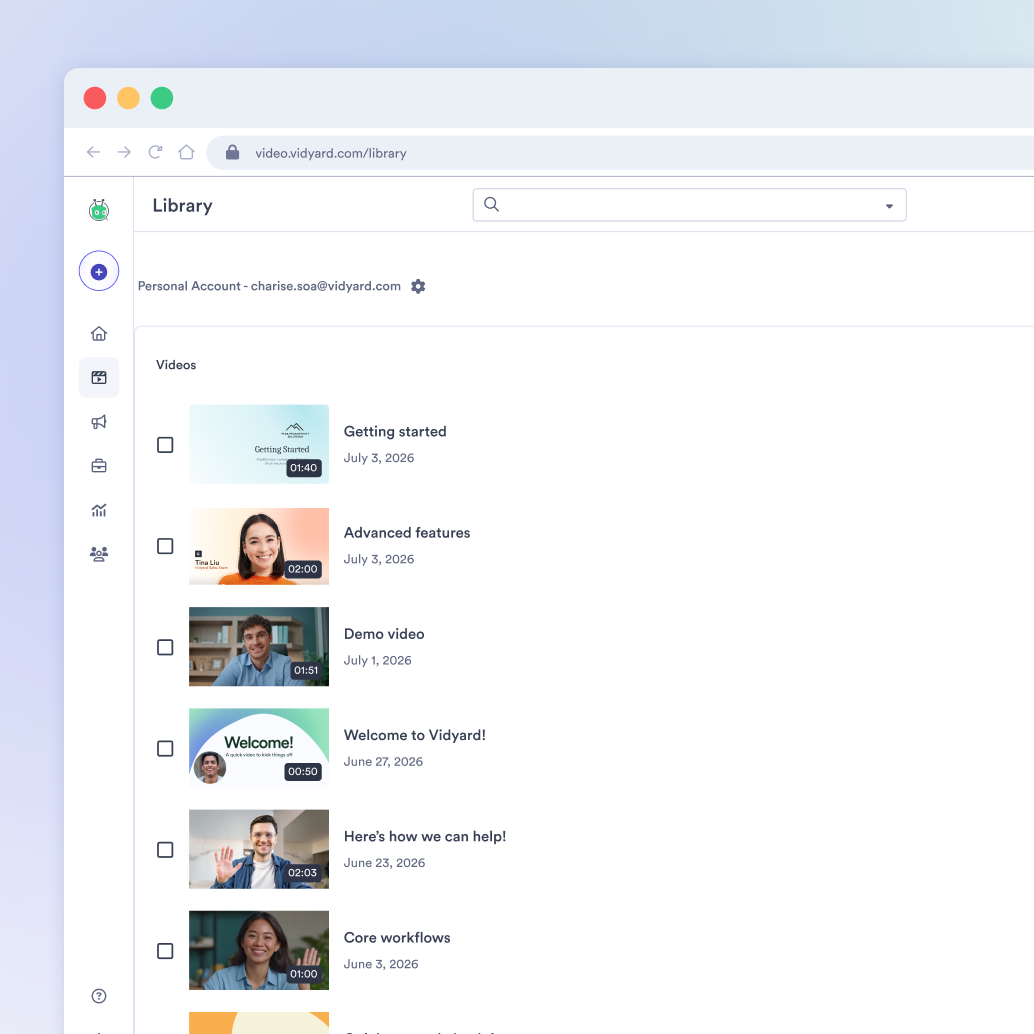Open the Library video icon in sidebar
This screenshot has width=1034, height=1034.
[99, 378]
